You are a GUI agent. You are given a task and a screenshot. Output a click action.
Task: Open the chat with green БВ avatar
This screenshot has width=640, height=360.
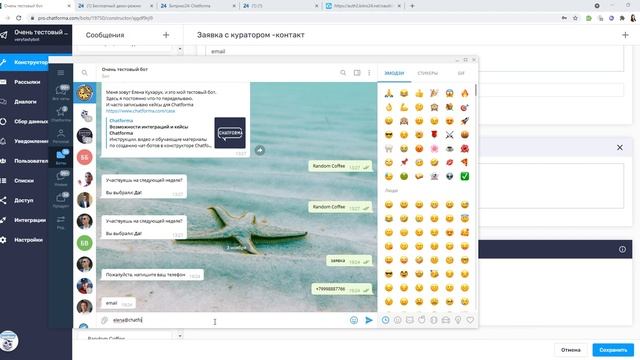(x=84, y=243)
